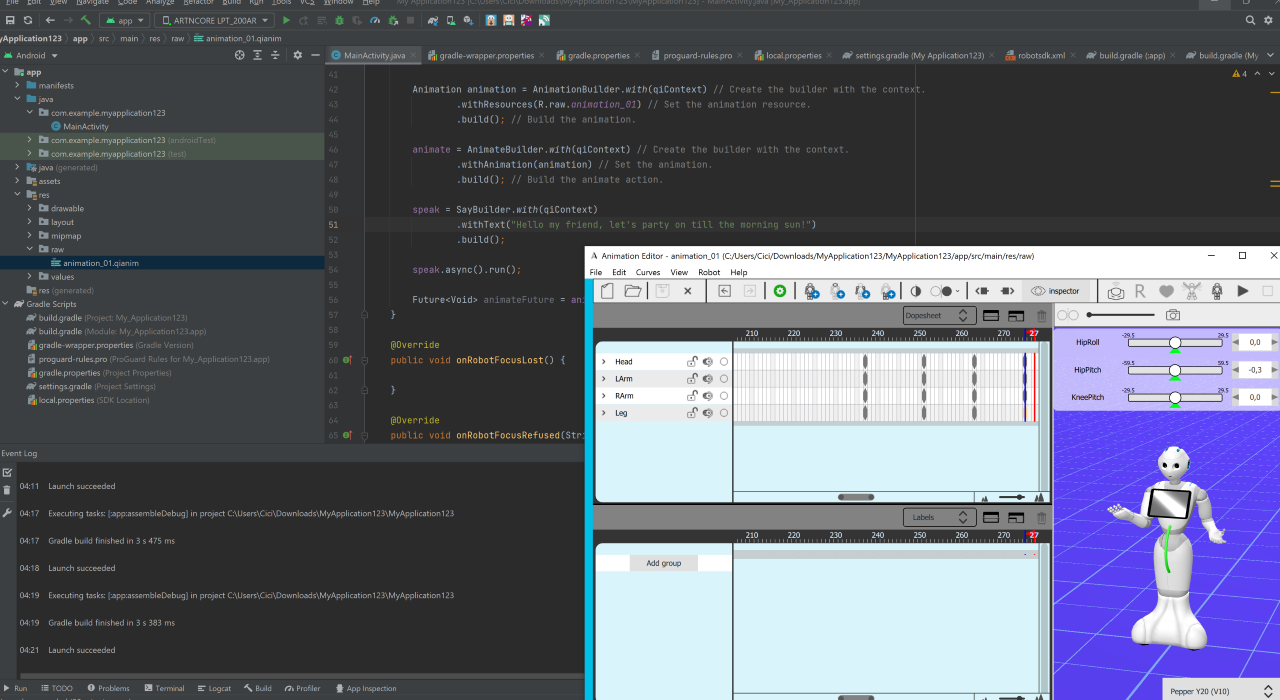1280x700 pixels.
Task: Play the animation in Animation Editor
Action: click(x=1243, y=291)
